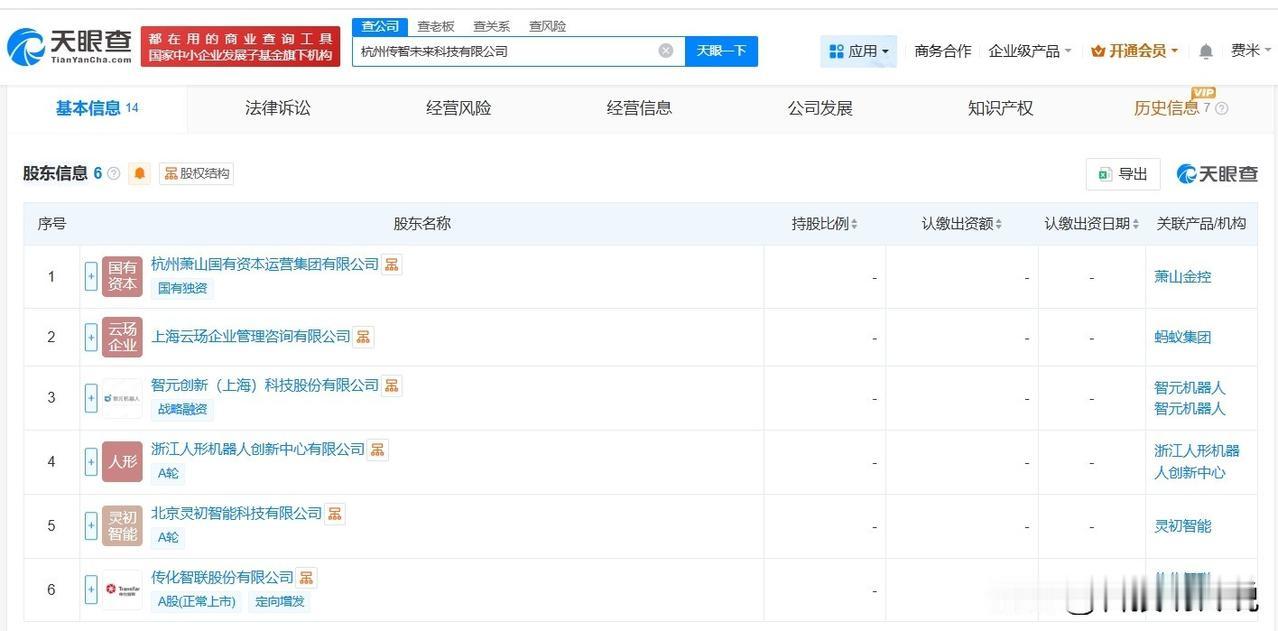This screenshot has height=631, width=1278.
Task: Select the 查关系 search mode tab
Action: pyautogui.click(x=492, y=26)
